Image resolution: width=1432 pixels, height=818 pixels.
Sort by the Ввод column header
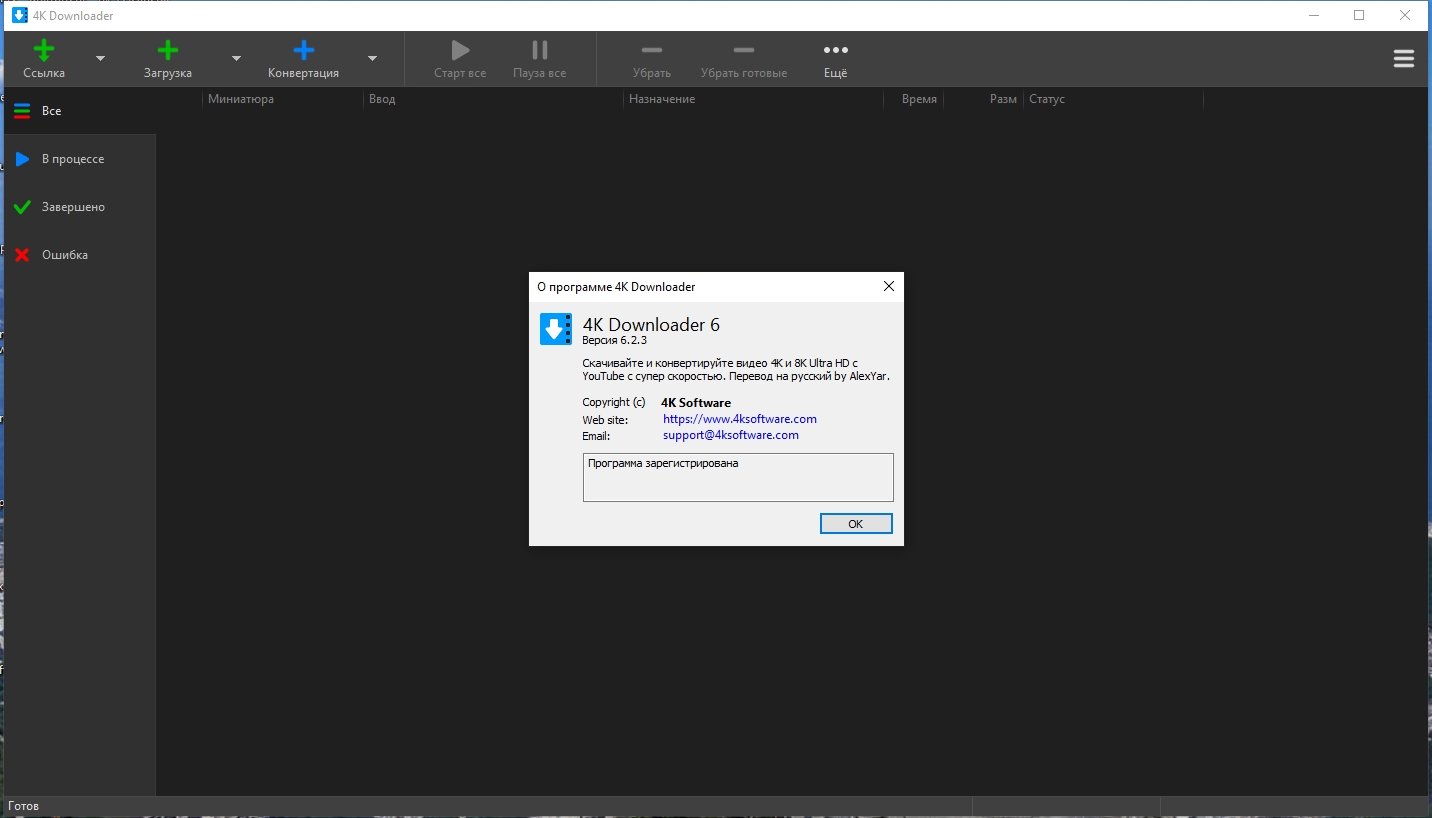click(493, 99)
